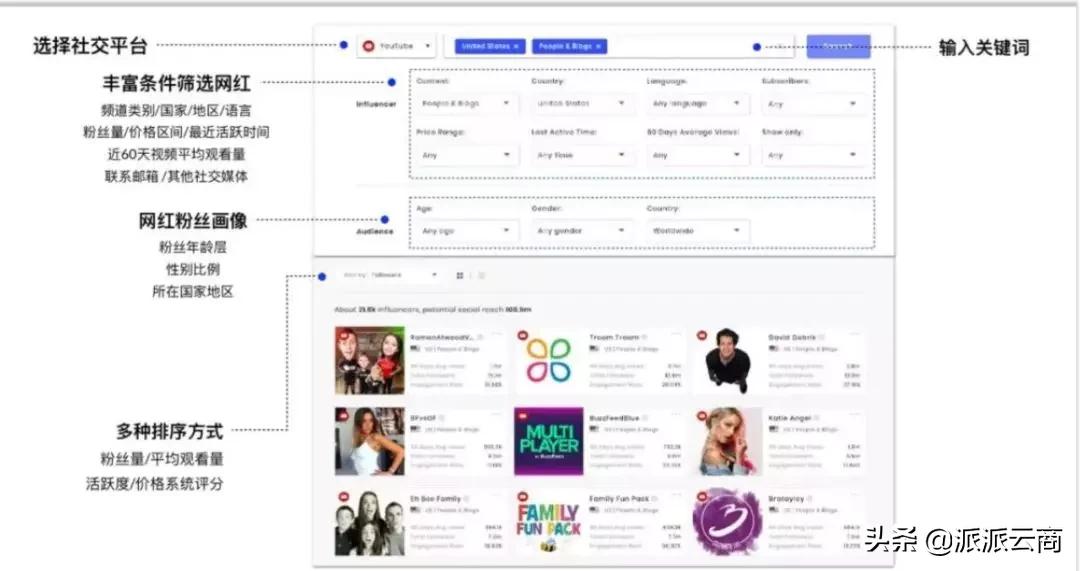Click the info icon beside Katie Angel name
The width and height of the screenshot is (1080, 571).
point(818,418)
